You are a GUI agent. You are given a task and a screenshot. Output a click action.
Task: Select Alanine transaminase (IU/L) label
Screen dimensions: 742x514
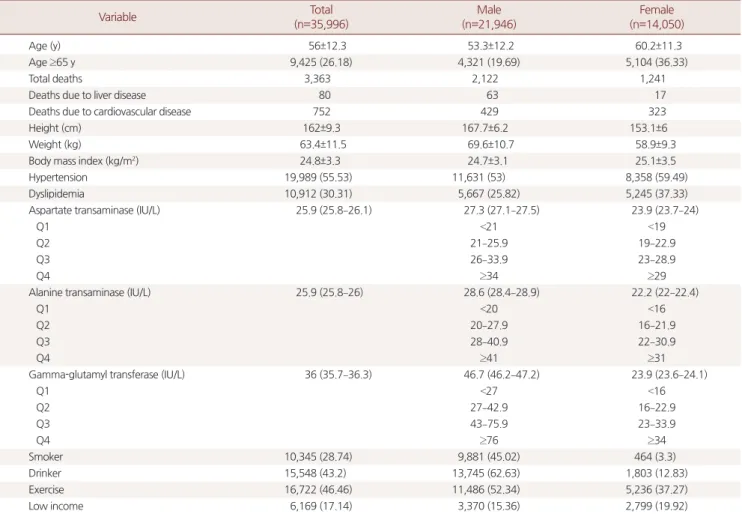89,292
